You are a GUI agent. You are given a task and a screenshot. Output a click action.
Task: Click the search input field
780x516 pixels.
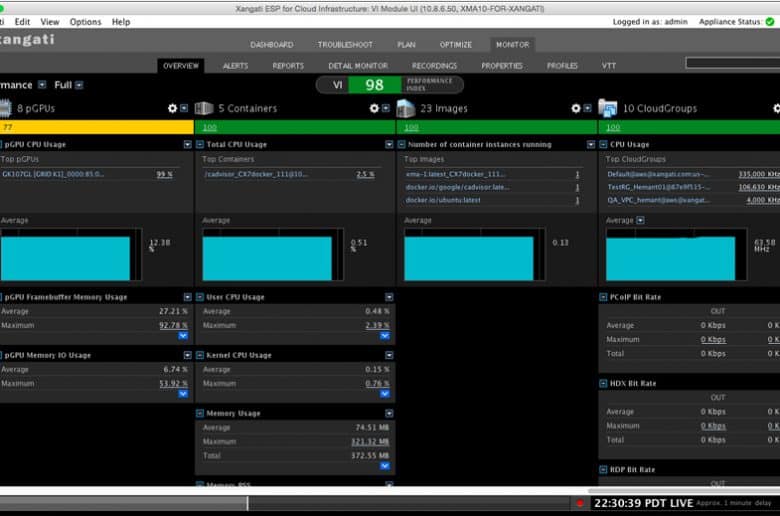tap(732, 63)
